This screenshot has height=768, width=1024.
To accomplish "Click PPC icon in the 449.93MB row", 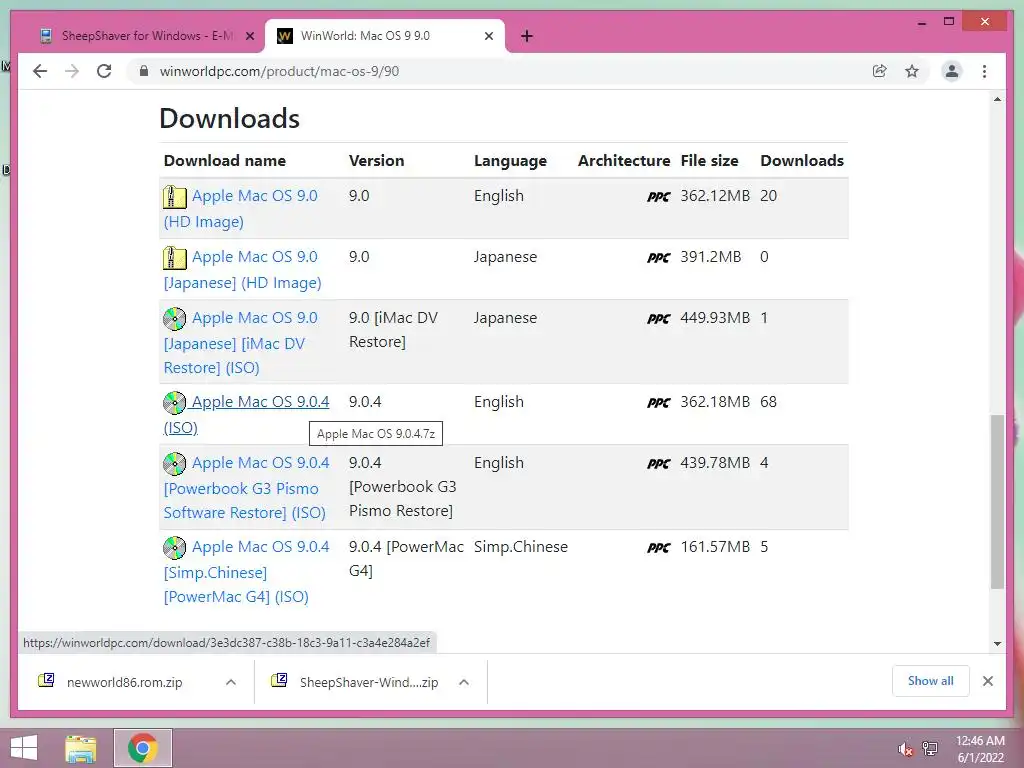I will [x=658, y=319].
